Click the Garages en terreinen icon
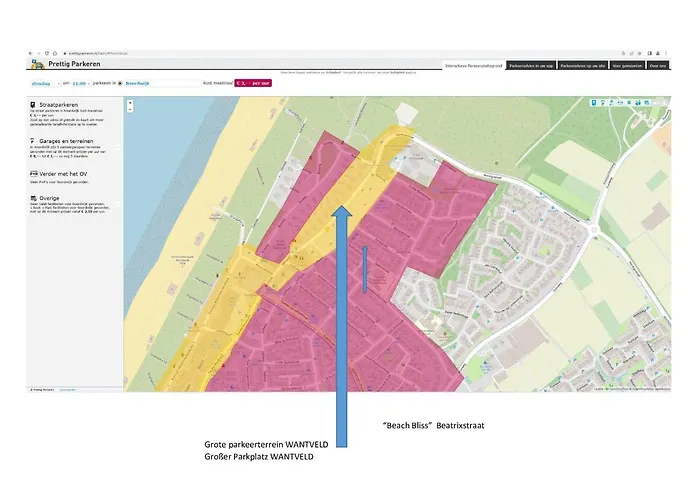 (x=34, y=142)
